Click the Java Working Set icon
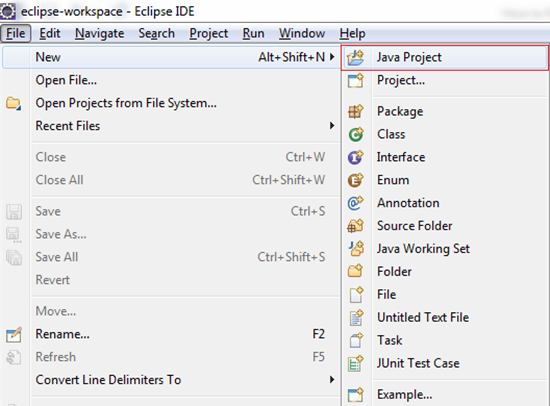550x406 pixels. 356,248
